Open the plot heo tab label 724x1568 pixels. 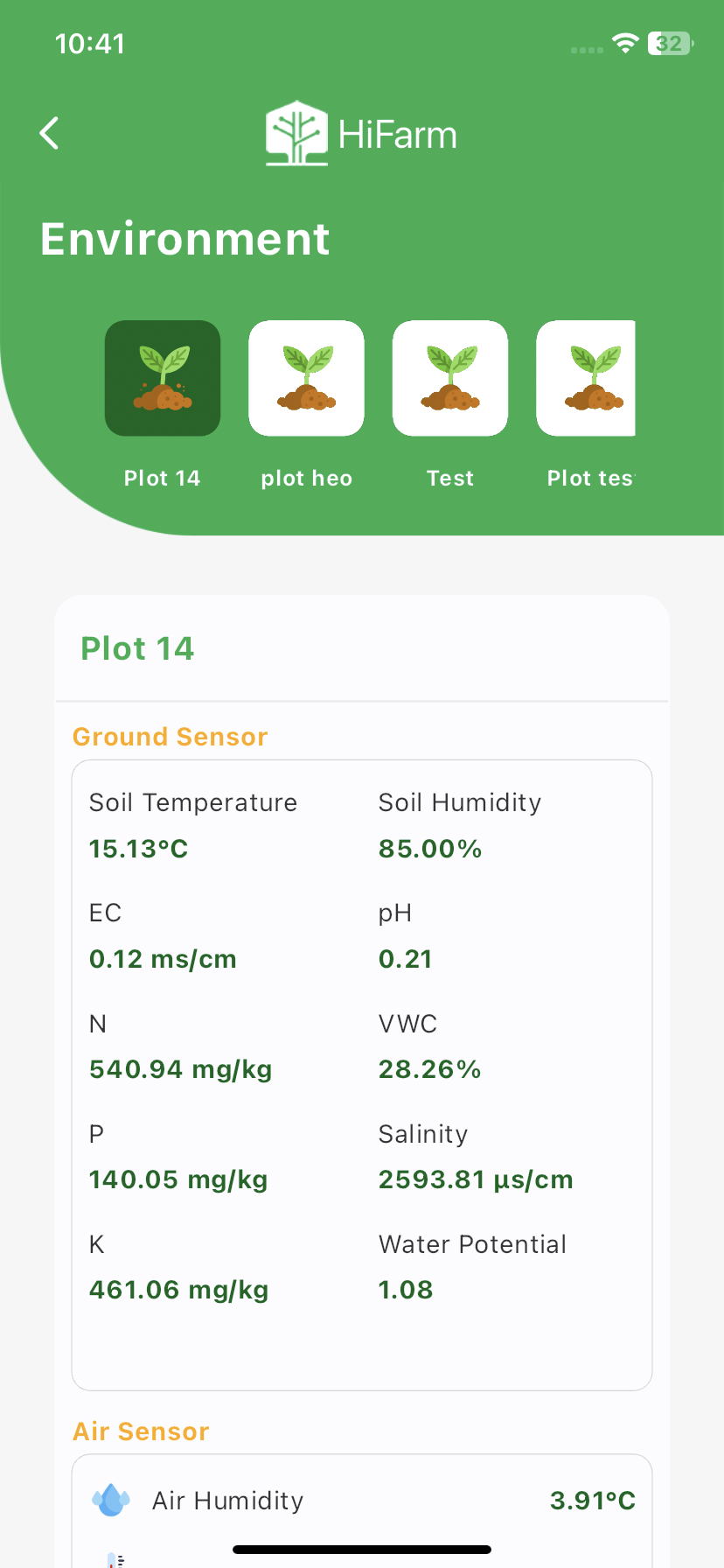[x=306, y=478]
